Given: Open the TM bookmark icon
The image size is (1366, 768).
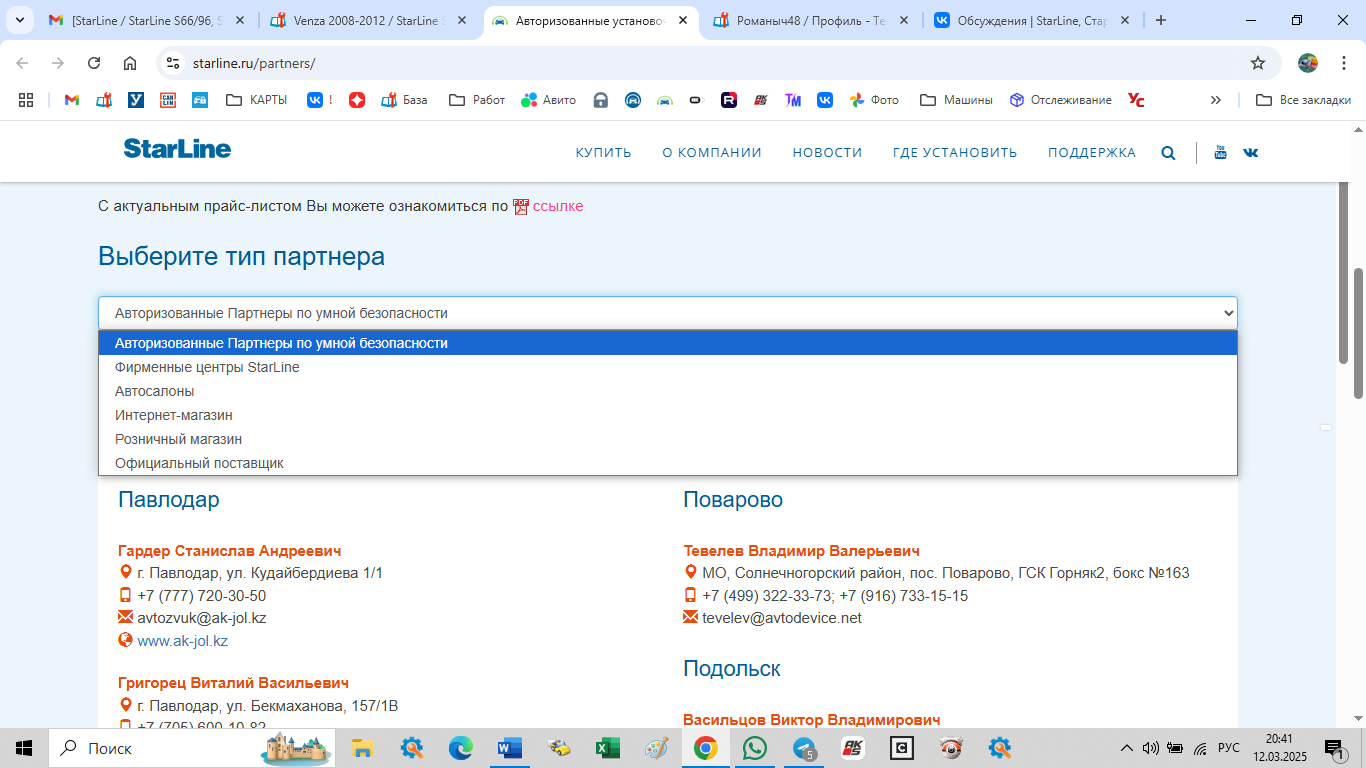Looking at the screenshot, I should click(793, 100).
